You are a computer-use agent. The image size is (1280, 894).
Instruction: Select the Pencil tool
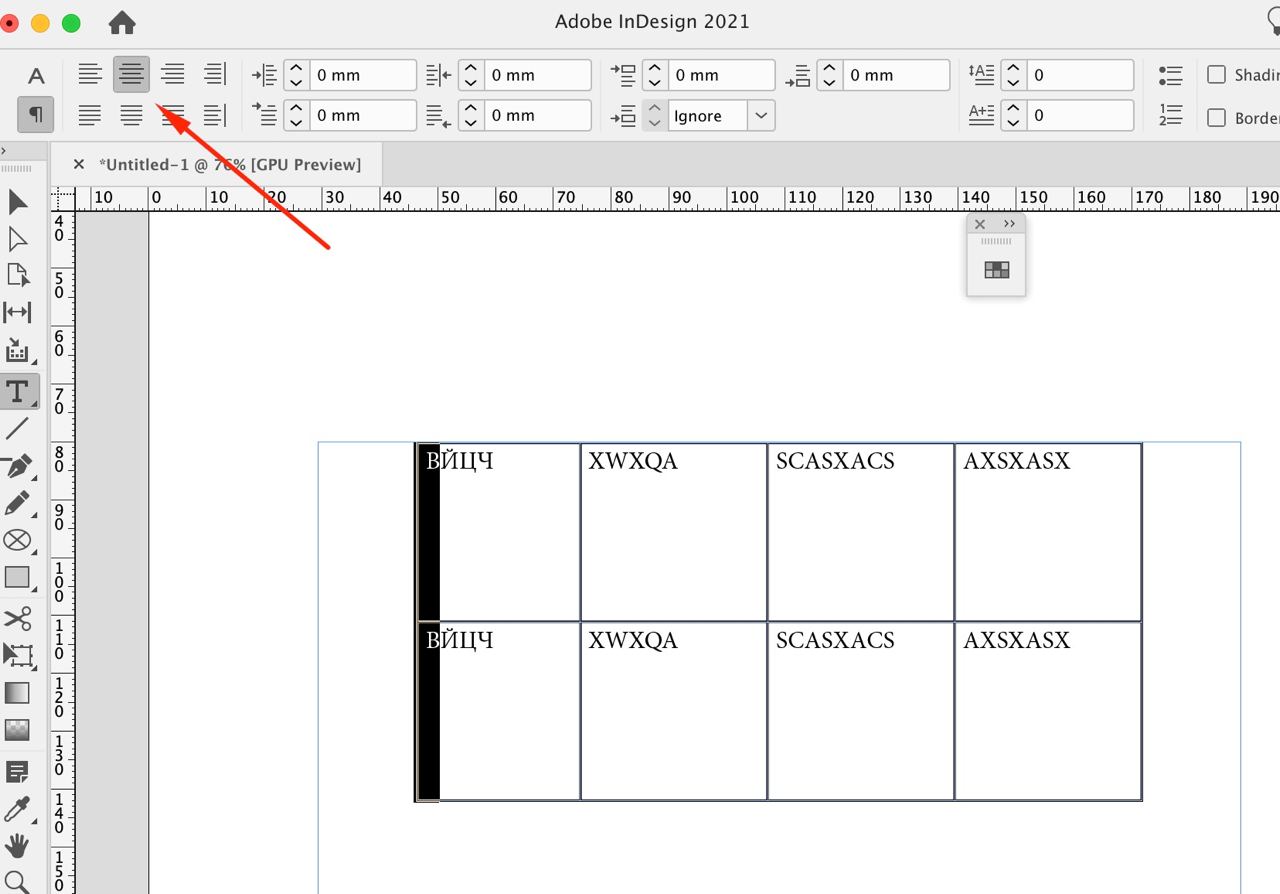tap(18, 503)
